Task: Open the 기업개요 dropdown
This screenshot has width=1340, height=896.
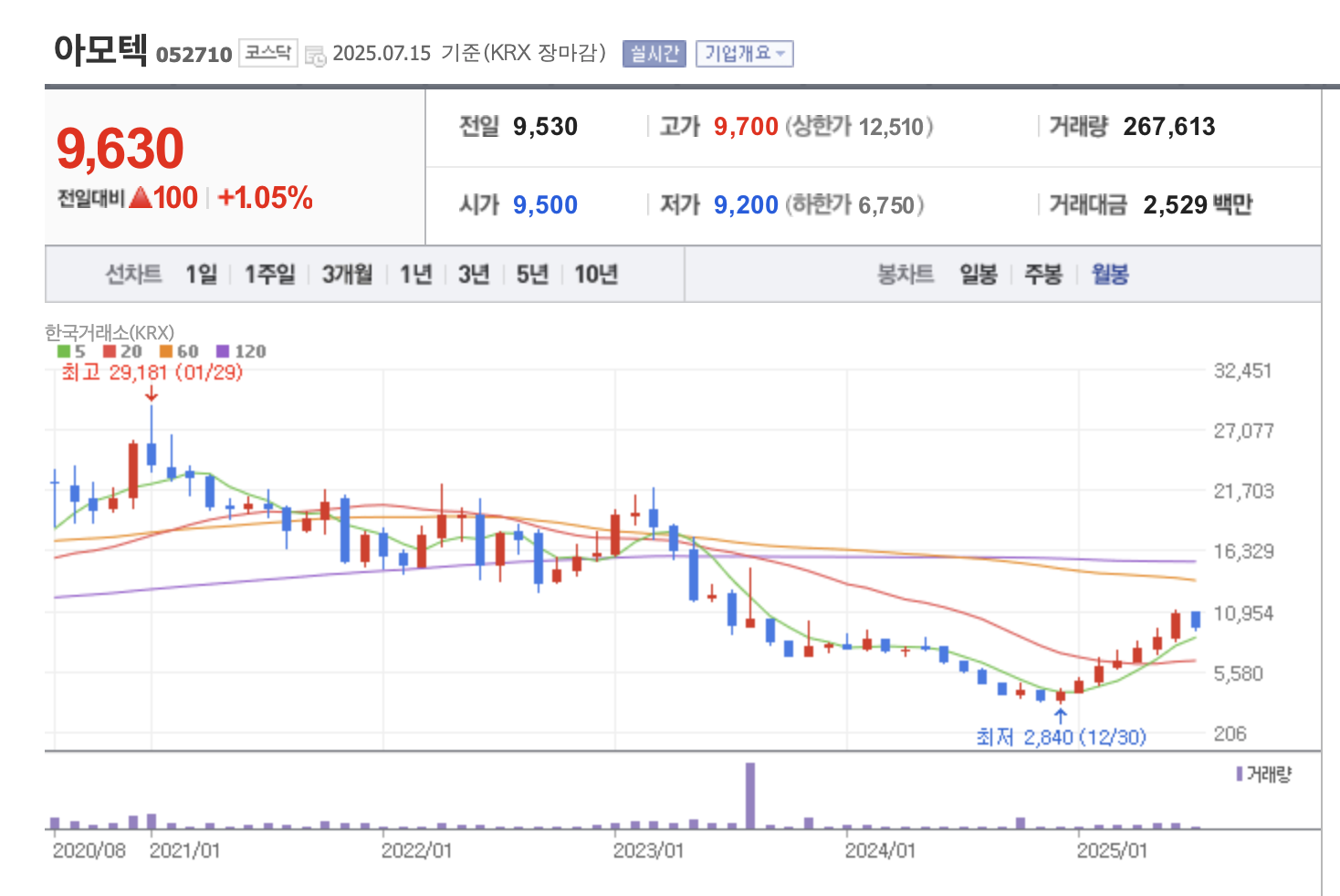Action: (x=744, y=54)
